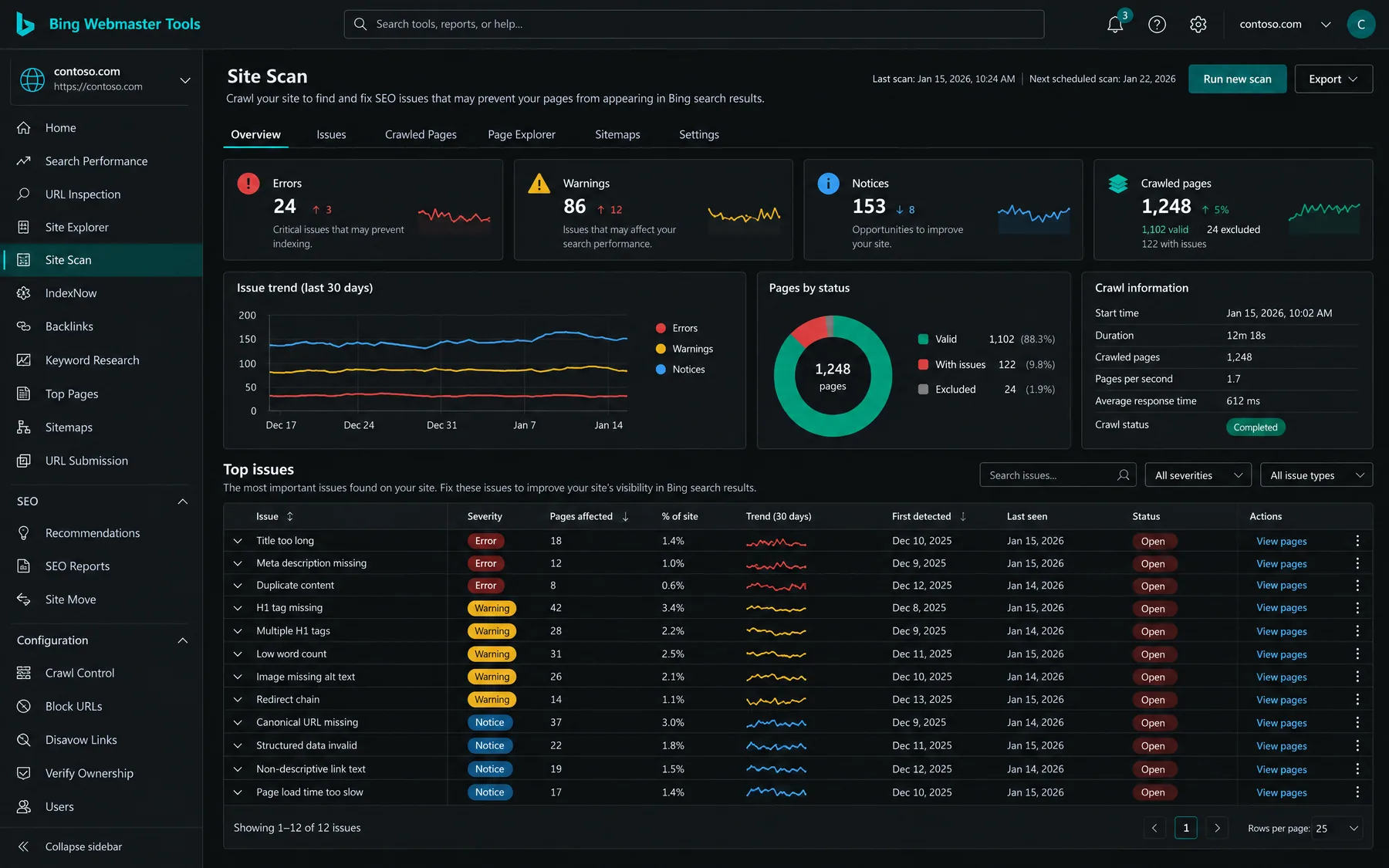Click the Bing logo icon
This screenshot has width=1389, height=868.
point(25,24)
